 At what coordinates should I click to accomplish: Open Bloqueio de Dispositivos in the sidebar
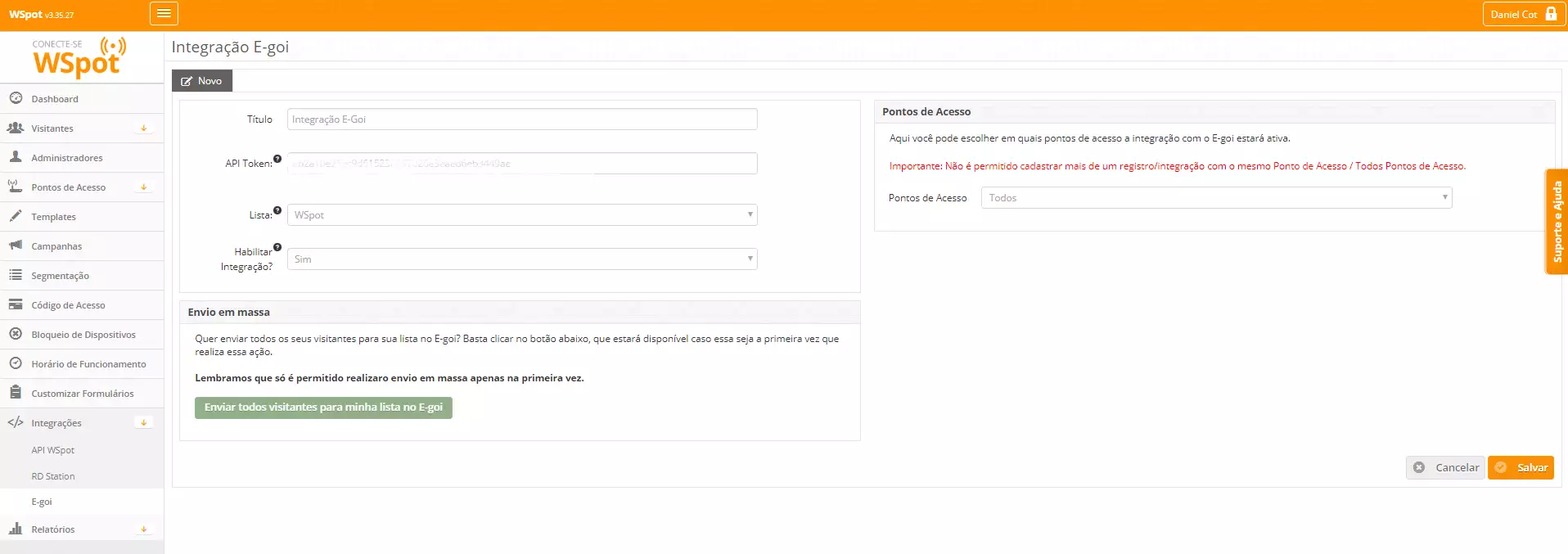point(82,335)
